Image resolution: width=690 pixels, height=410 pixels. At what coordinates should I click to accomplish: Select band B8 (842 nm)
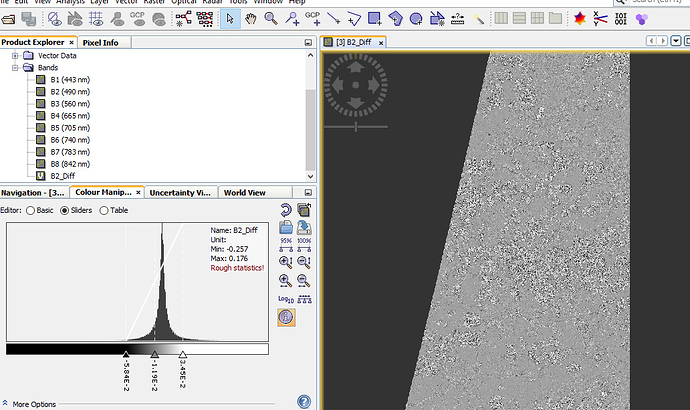(70, 164)
